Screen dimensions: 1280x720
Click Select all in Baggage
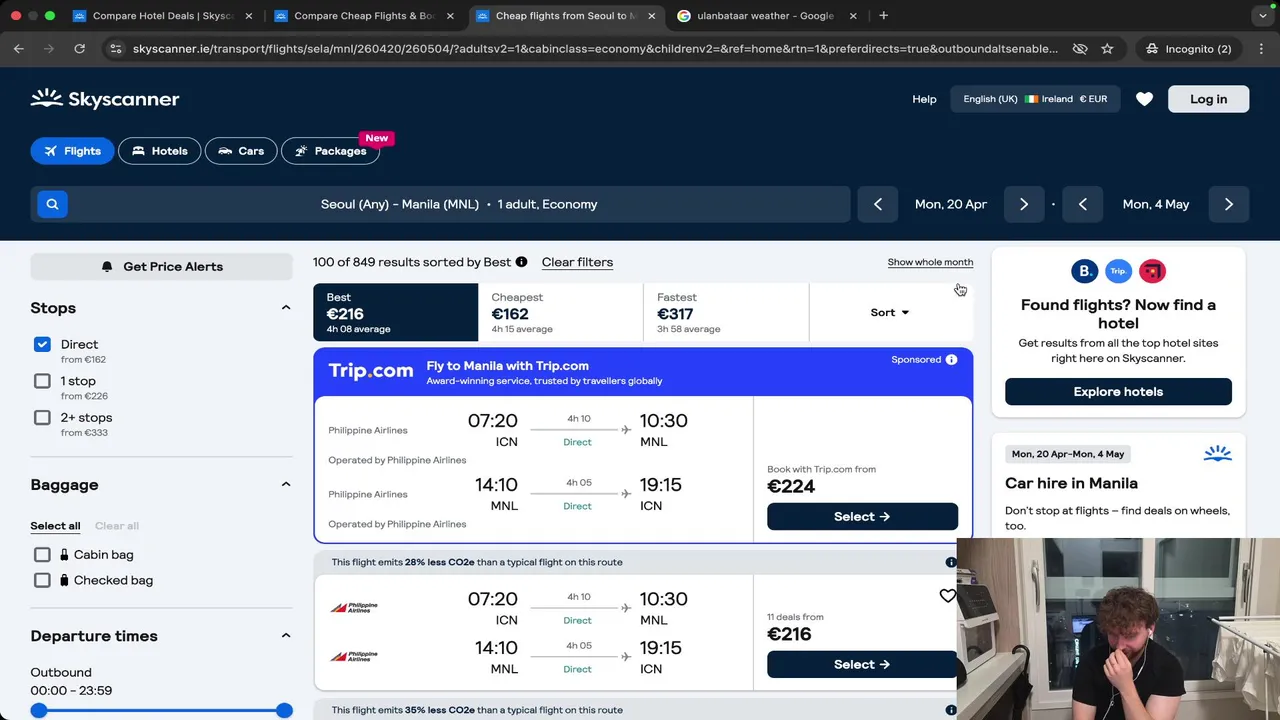(55, 526)
